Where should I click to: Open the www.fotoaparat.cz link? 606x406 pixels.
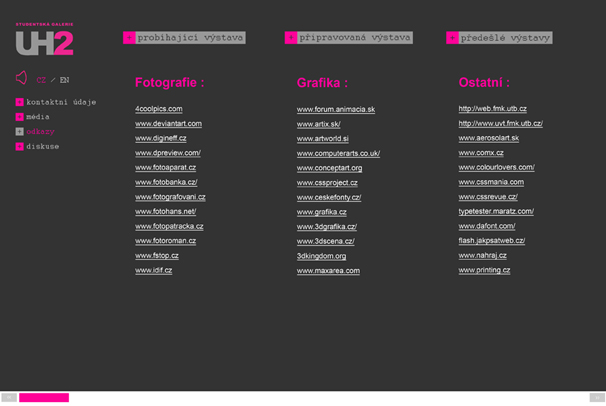165,168
